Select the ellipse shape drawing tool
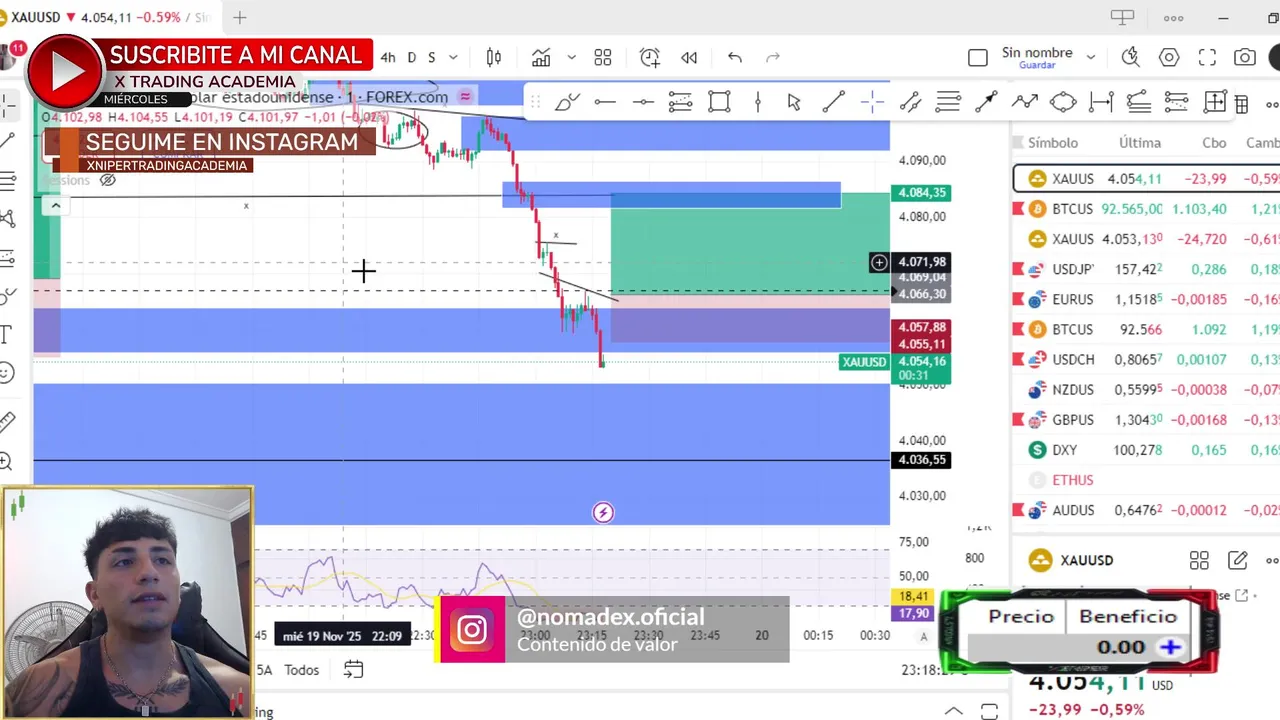Image resolution: width=1280 pixels, height=720 pixels. point(1063,102)
